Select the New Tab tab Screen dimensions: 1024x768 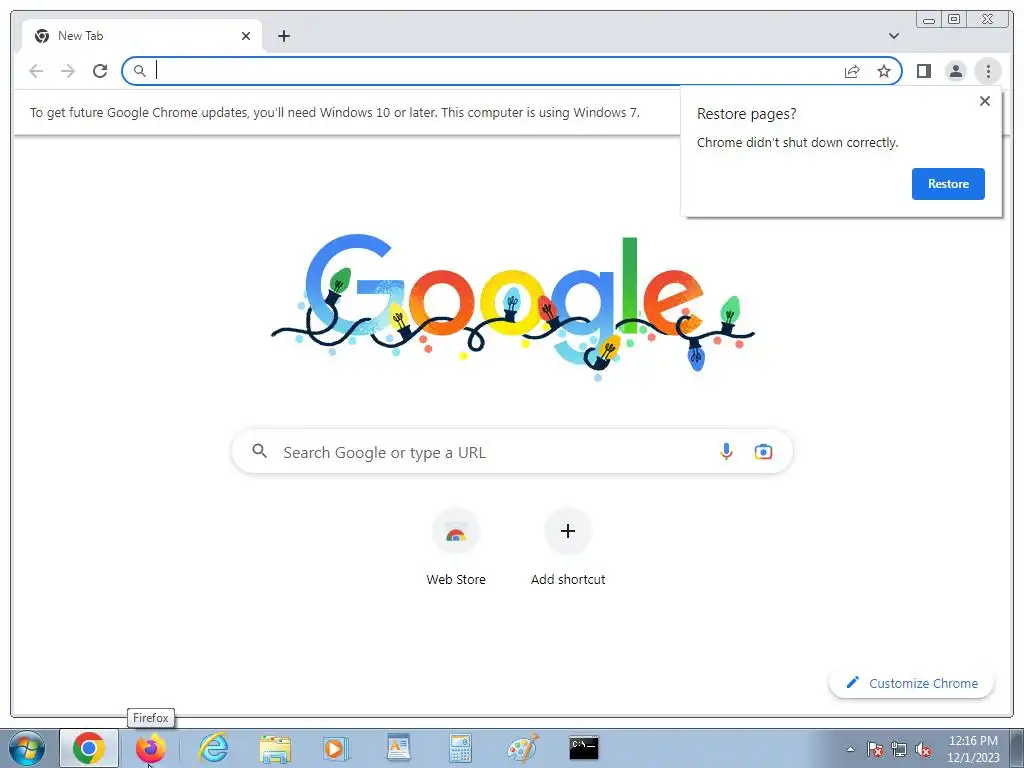[142, 36]
